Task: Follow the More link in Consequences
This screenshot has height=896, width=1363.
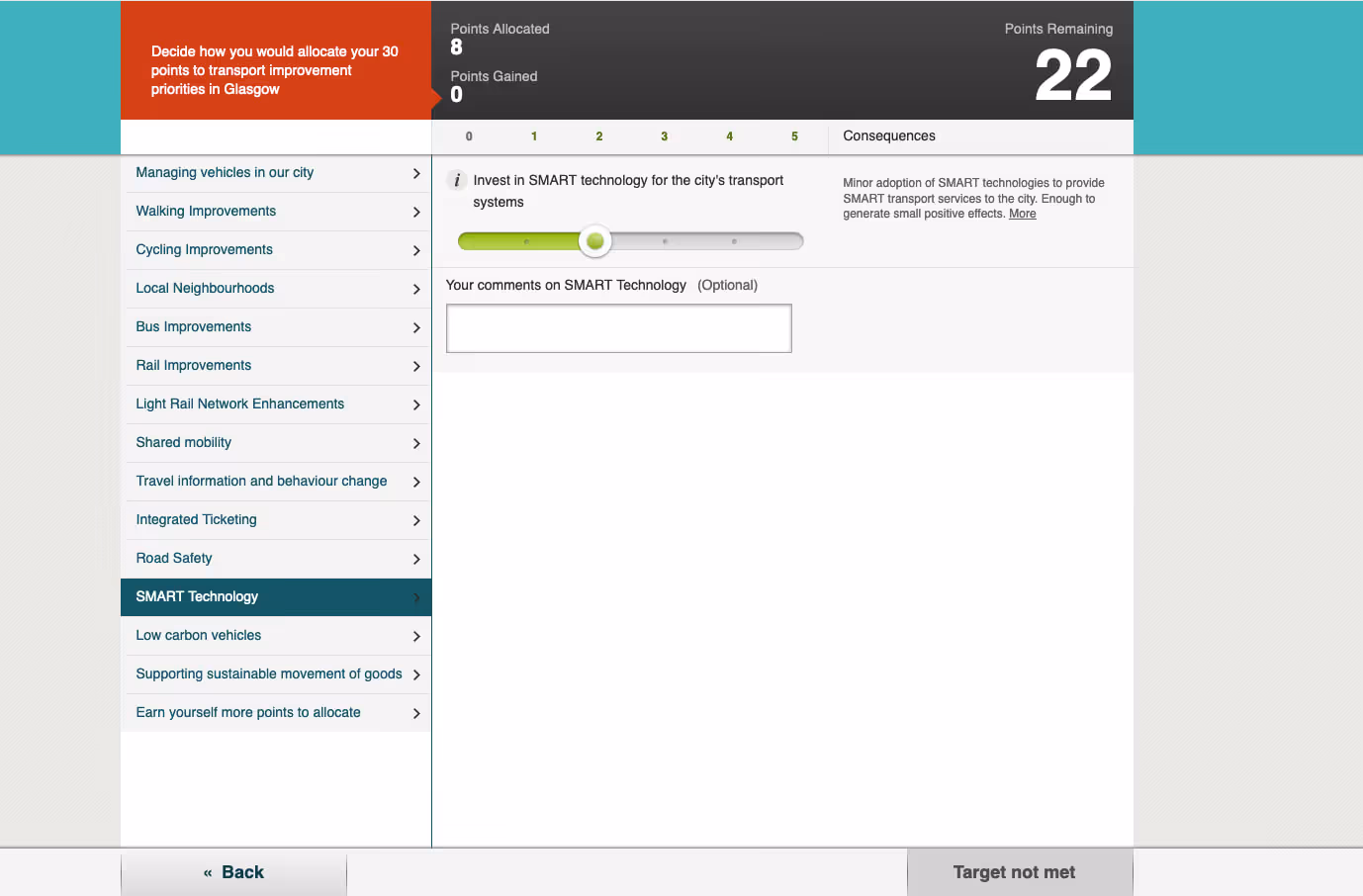Action: tap(1023, 214)
